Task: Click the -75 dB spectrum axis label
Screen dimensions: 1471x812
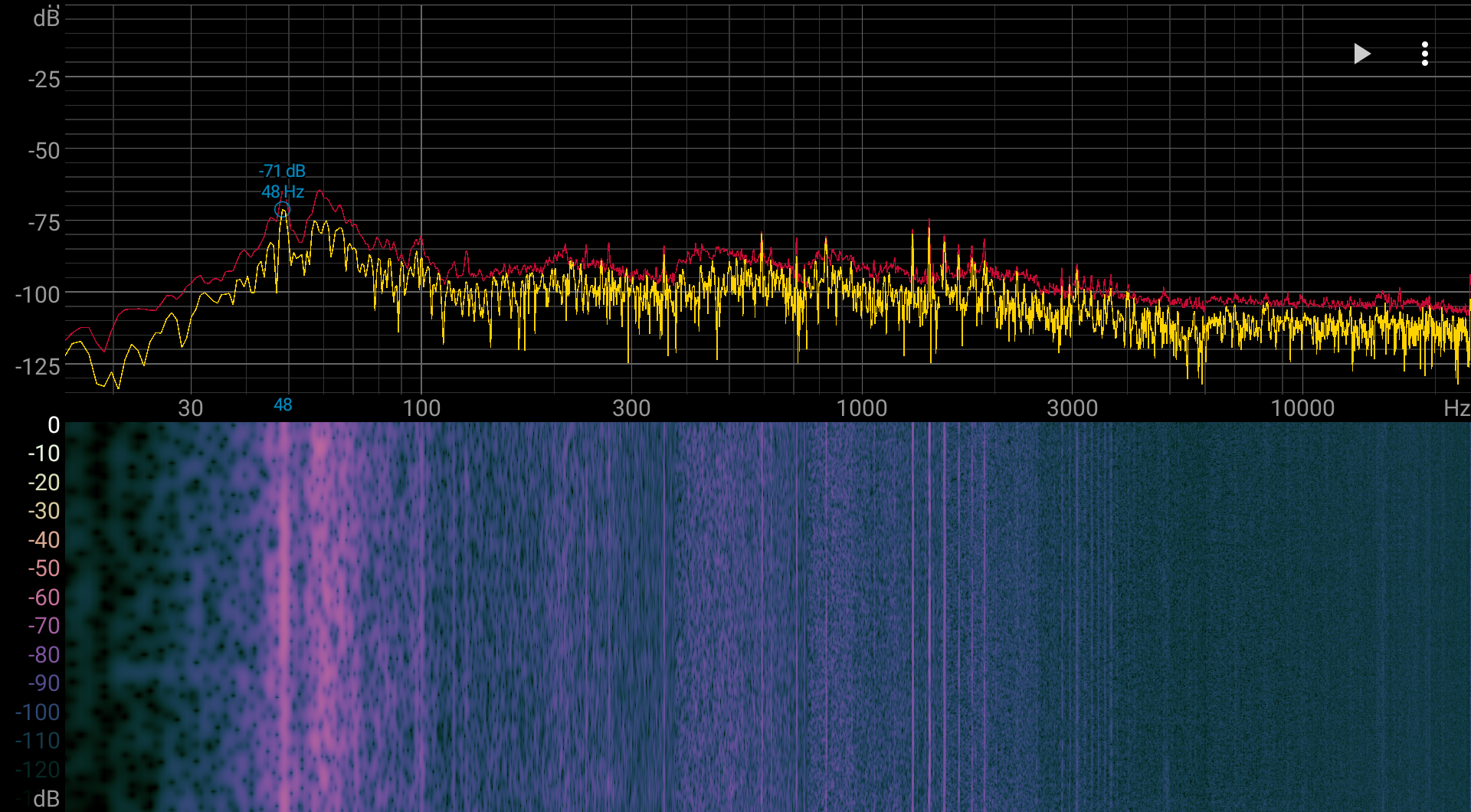Action: [44, 223]
